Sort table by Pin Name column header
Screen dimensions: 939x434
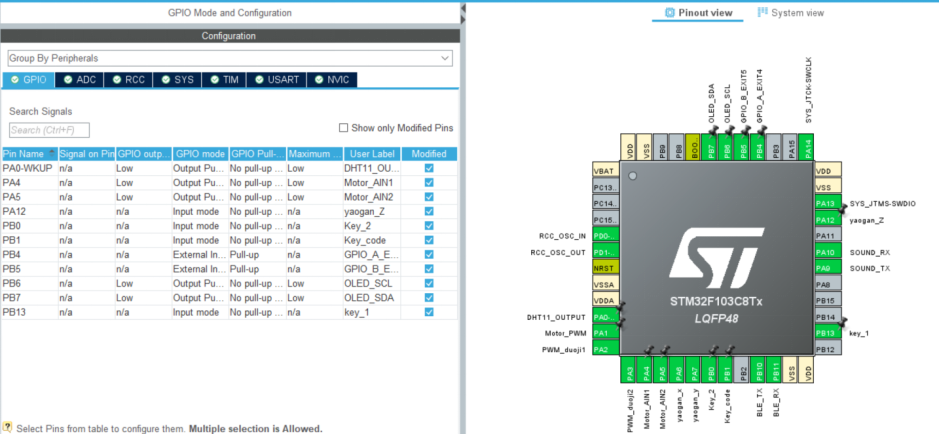pyautogui.click(x=28, y=154)
